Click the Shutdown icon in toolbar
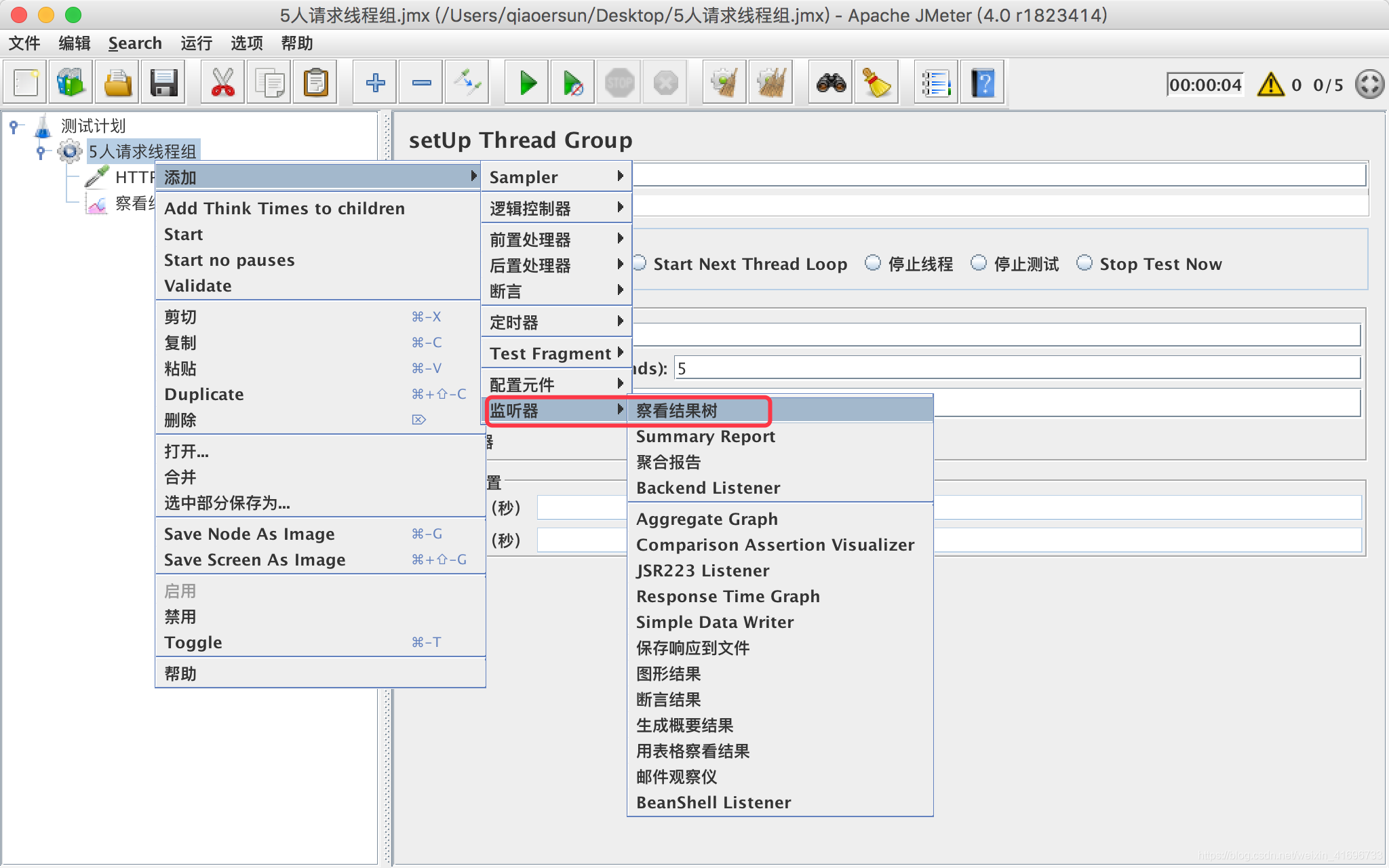The image size is (1389, 868). (x=665, y=83)
